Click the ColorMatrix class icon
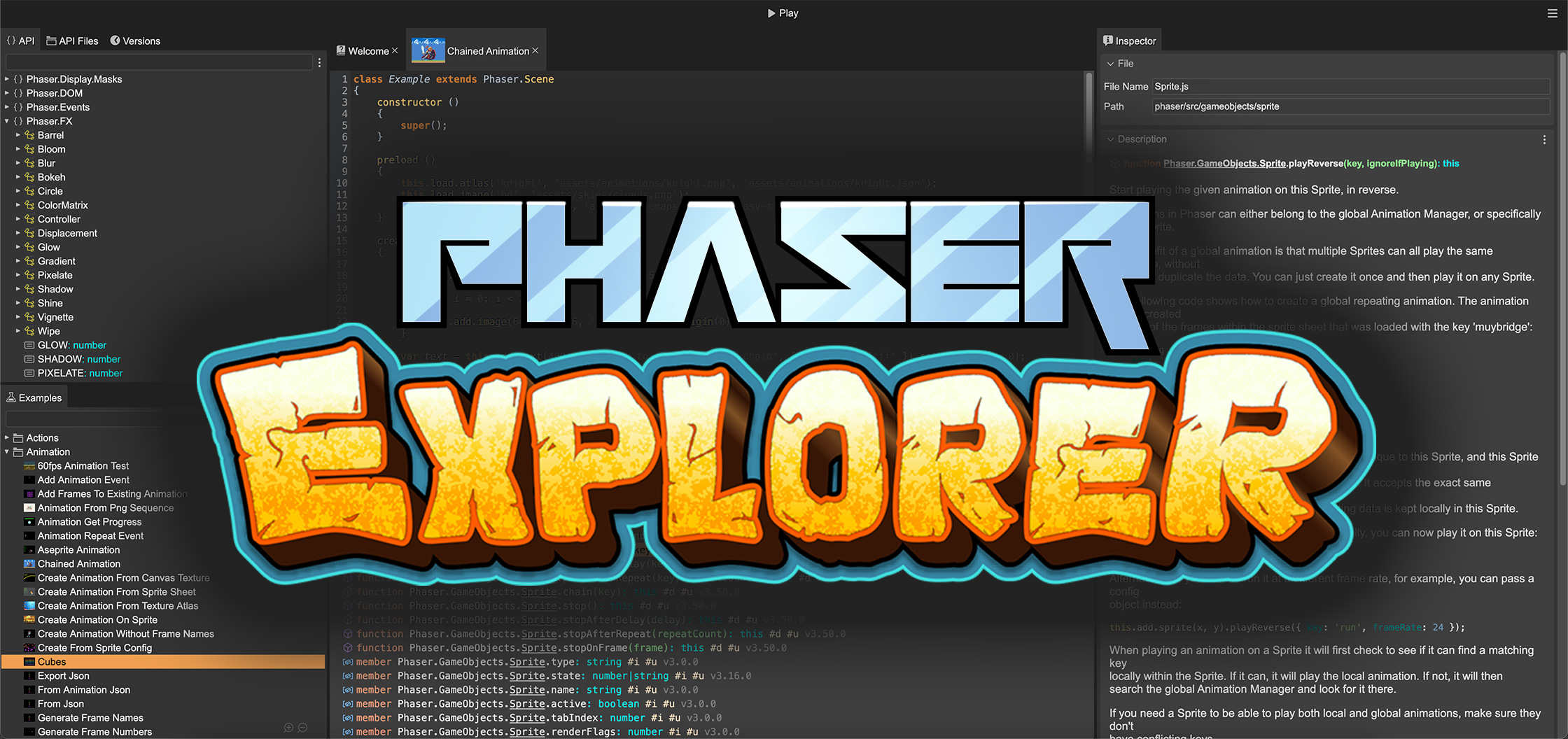The image size is (1568, 739). 29,205
